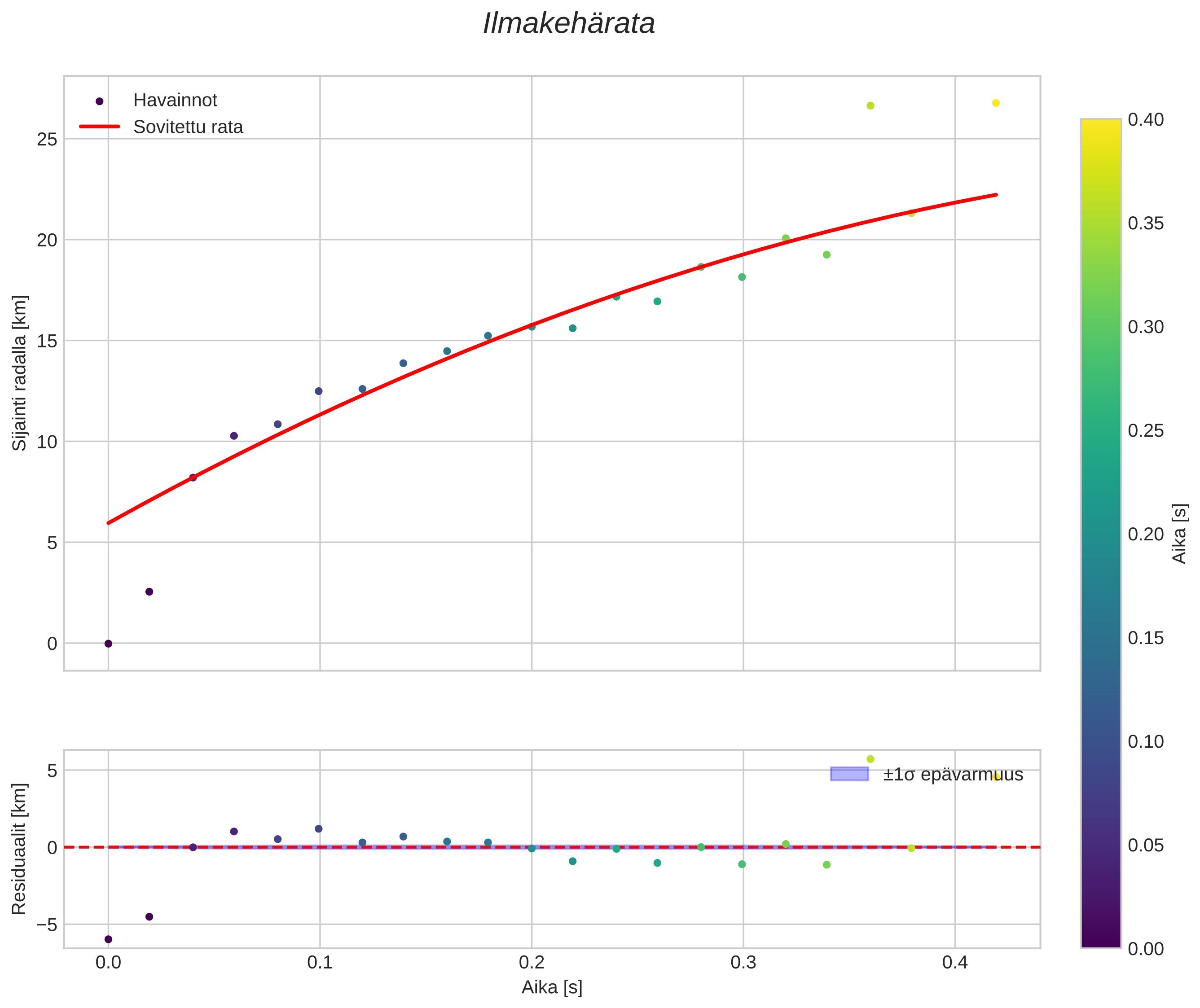This screenshot has height=1008, width=1200.
Task: Click the topmost yellow outlier point at right
Action: 995,103
